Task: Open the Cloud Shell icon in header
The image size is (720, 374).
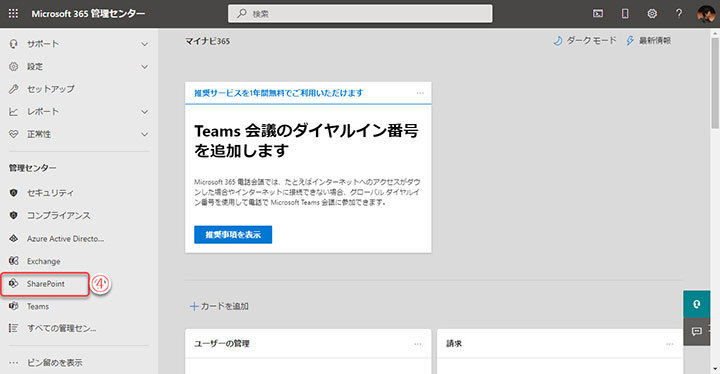Action: (598, 14)
